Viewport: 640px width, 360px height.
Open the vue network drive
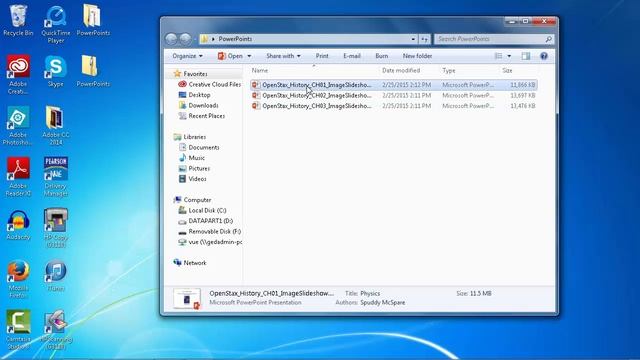pyautogui.click(x=210, y=242)
